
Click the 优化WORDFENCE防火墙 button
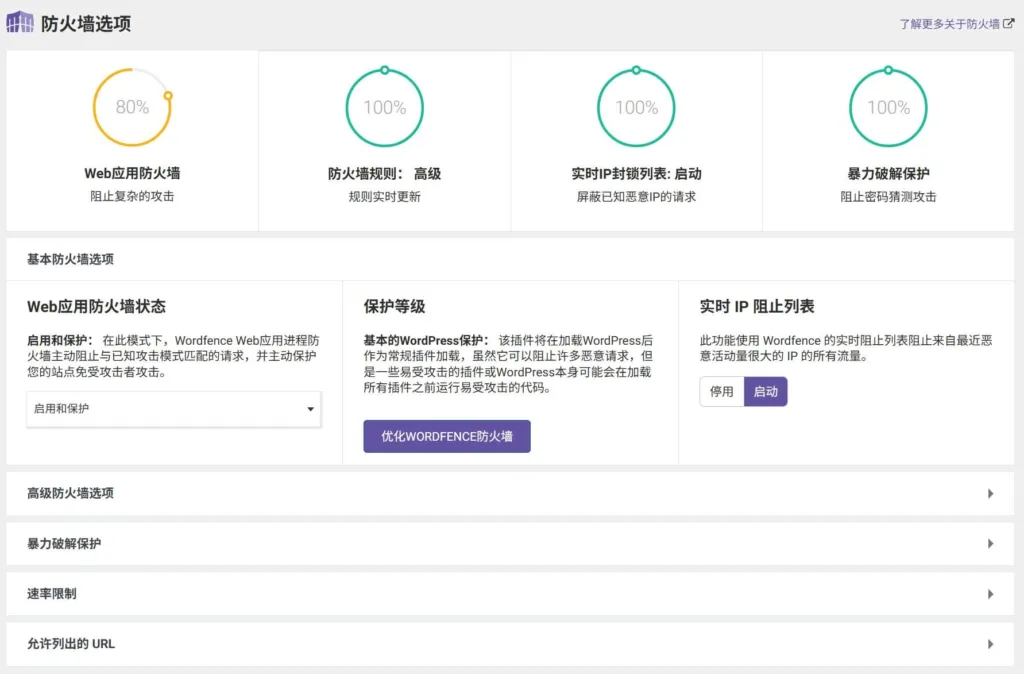(446, 436)
